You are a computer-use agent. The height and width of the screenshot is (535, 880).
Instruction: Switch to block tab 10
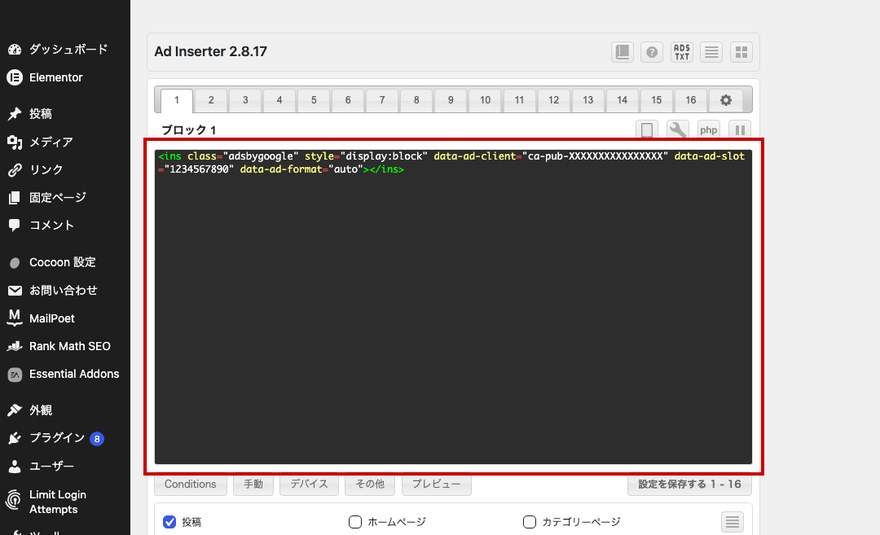pos(485,100)
